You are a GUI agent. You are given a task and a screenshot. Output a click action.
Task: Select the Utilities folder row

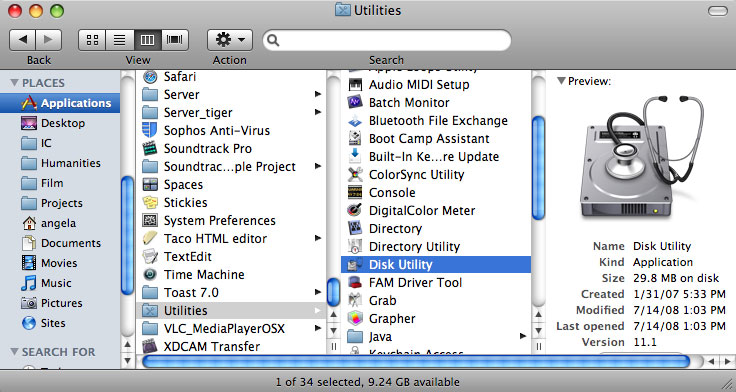230,310
